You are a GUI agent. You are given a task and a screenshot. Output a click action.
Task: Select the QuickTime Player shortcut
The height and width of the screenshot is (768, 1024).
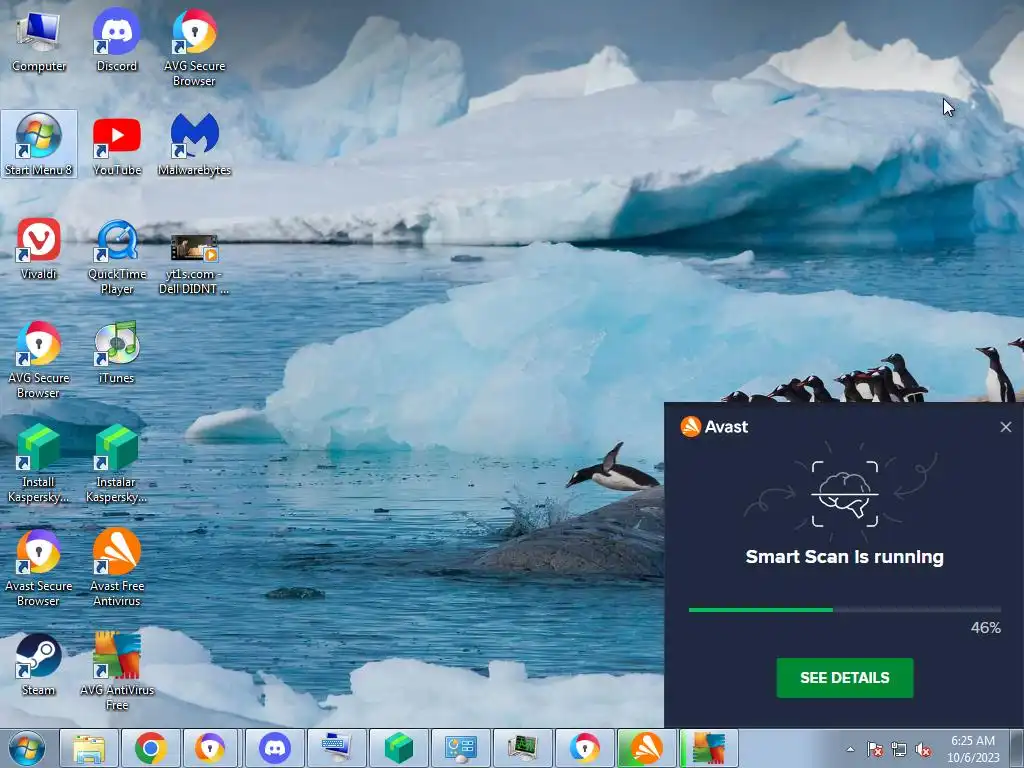coord(116,257)
